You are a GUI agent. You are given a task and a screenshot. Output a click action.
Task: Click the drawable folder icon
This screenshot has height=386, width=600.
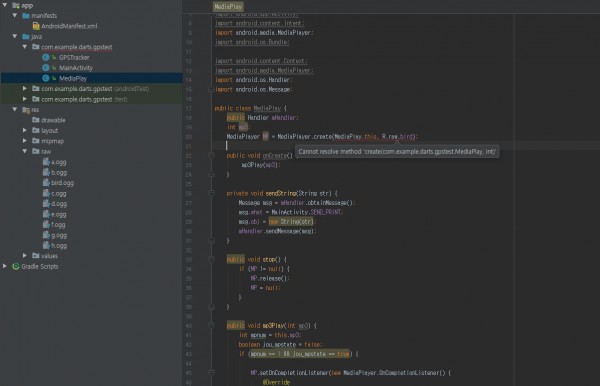pos(36,120)
